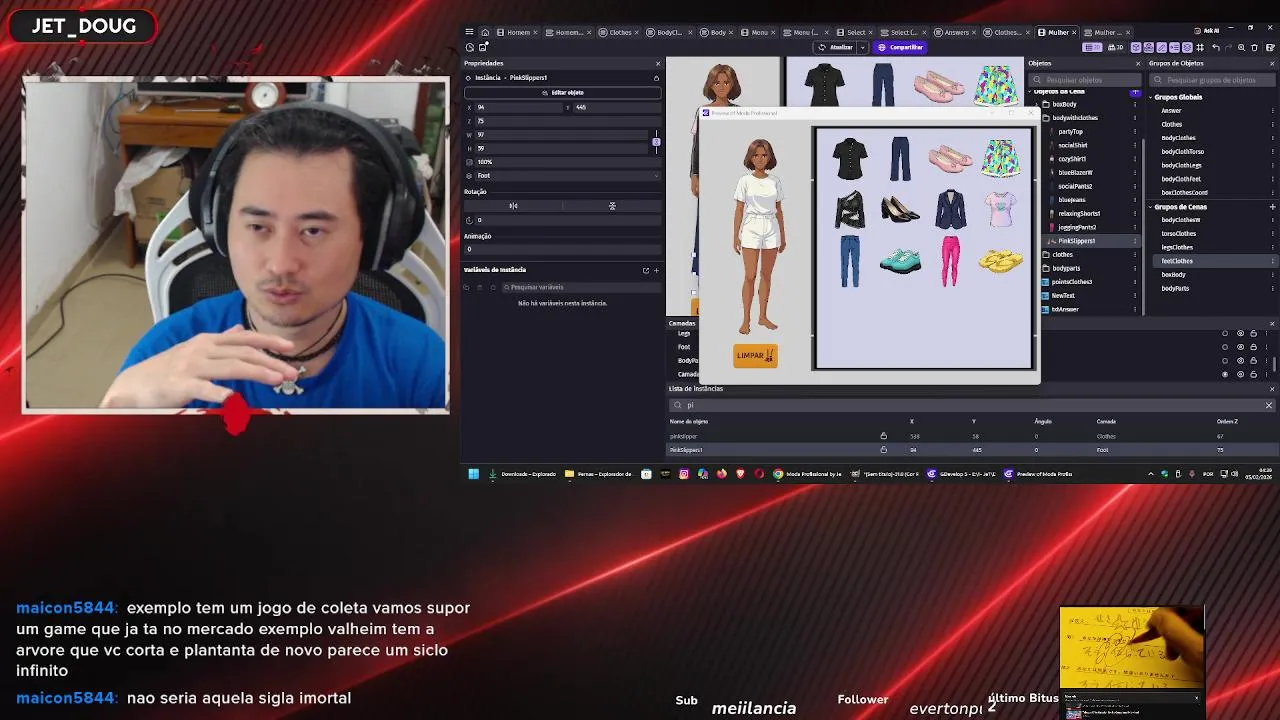This screenshot has height=720, width=1280.
Task: Select the partyTop object
Action: point(1070,131)
